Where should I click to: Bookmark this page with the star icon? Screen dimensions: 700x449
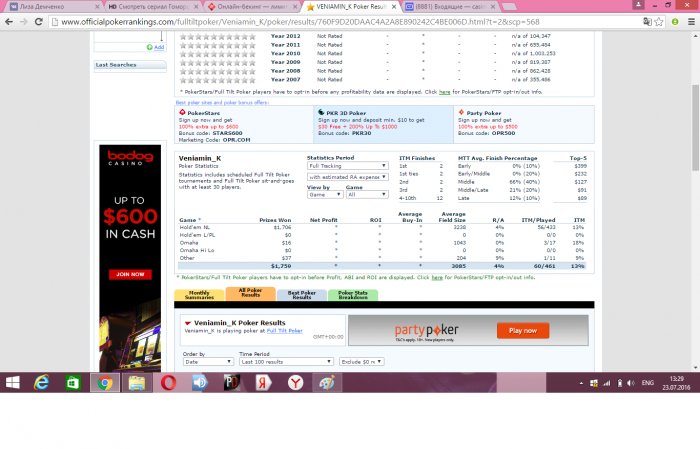[659, 21]
